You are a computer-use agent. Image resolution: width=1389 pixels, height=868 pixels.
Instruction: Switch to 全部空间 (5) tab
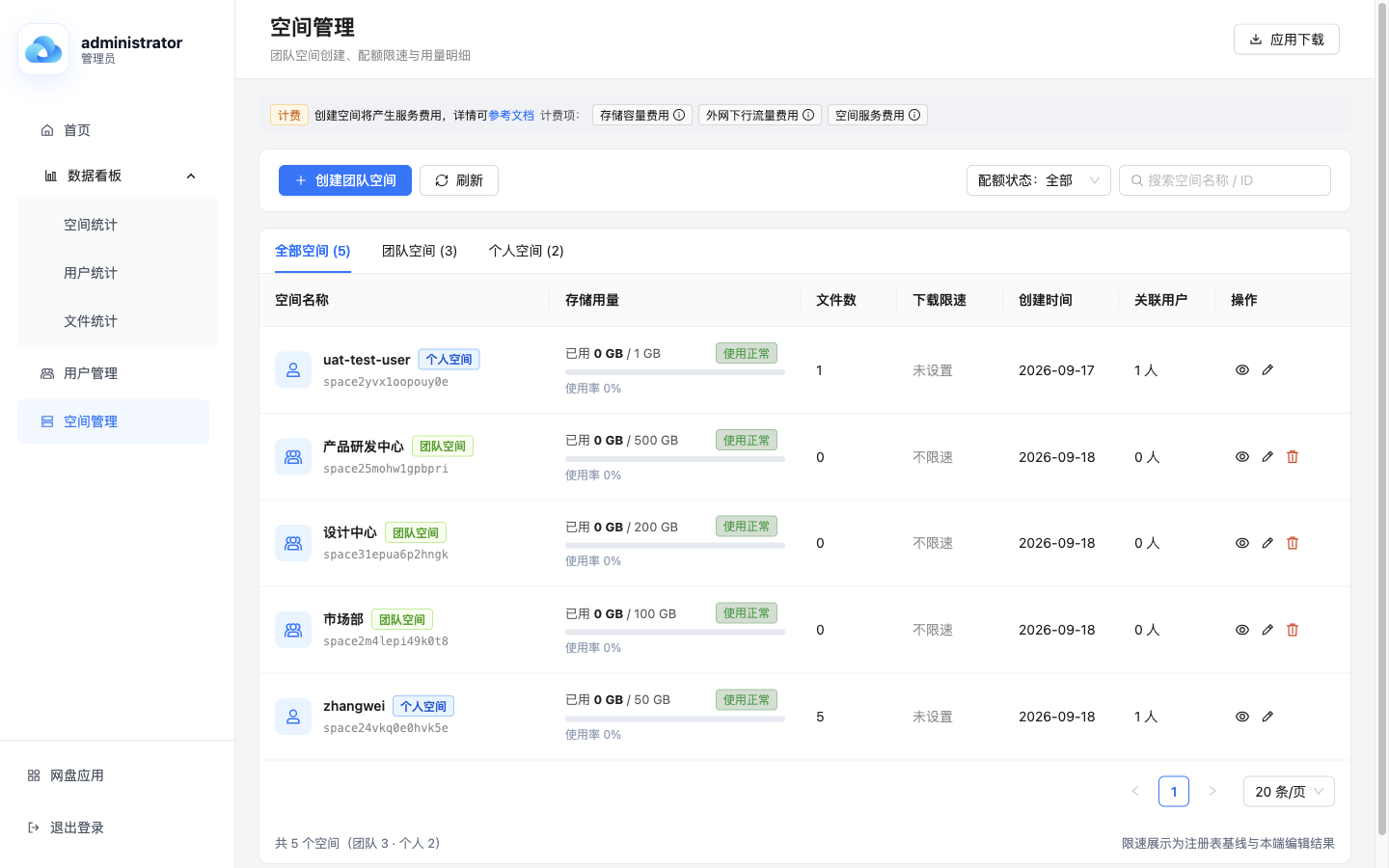coord(313,251)
